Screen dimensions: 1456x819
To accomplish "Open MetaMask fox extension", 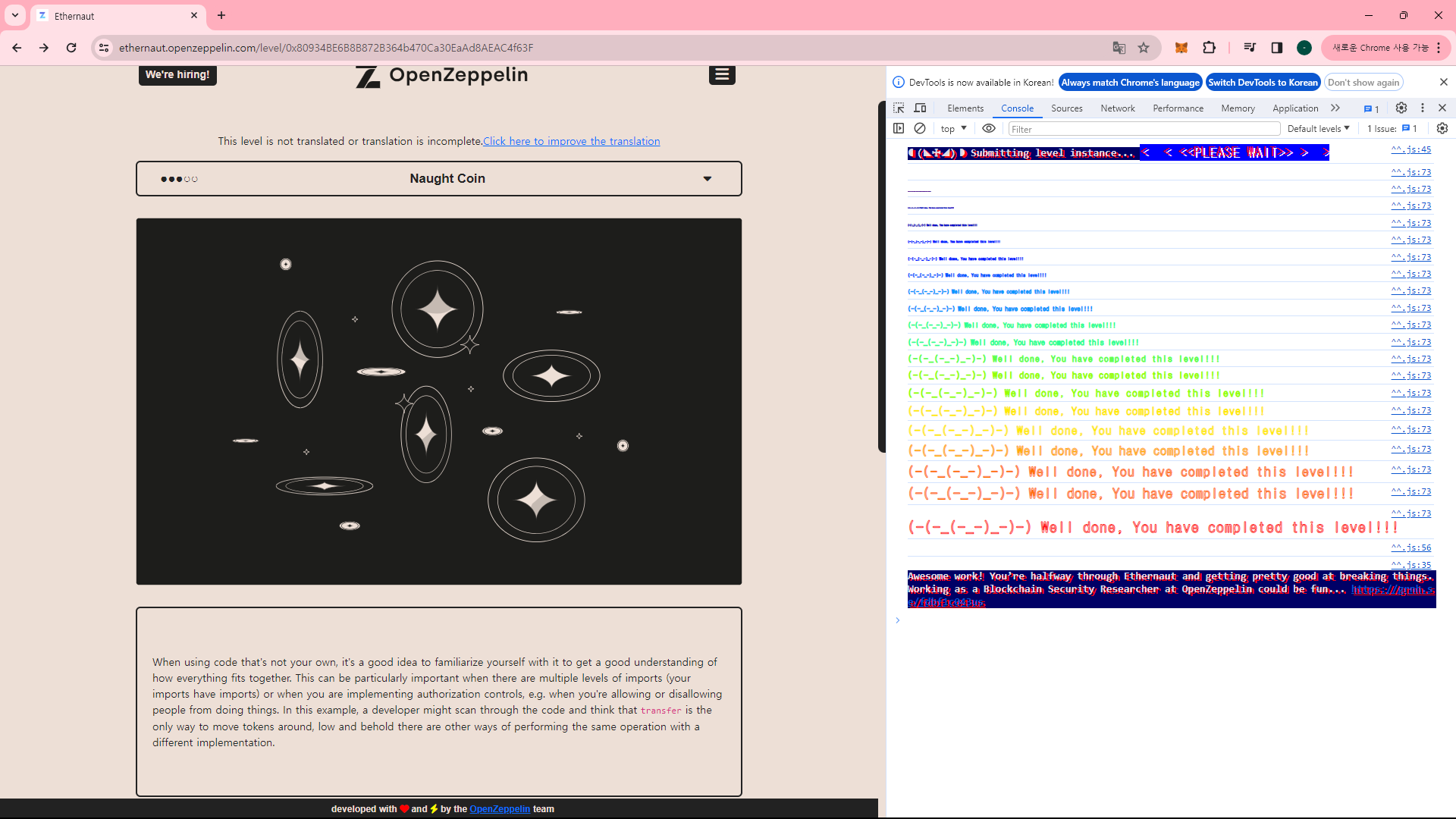I will coord(1181,48).
